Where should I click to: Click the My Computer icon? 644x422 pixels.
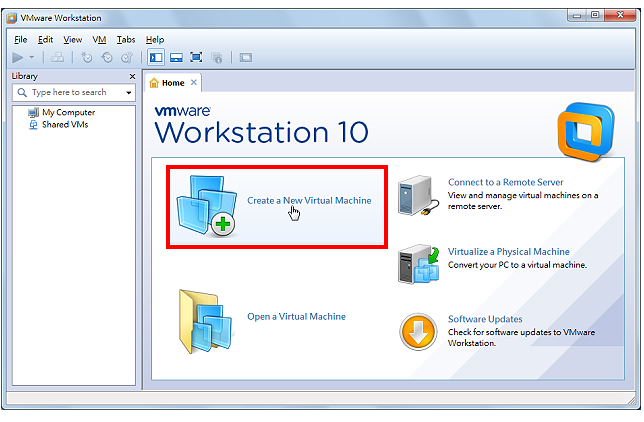[33, 113]
